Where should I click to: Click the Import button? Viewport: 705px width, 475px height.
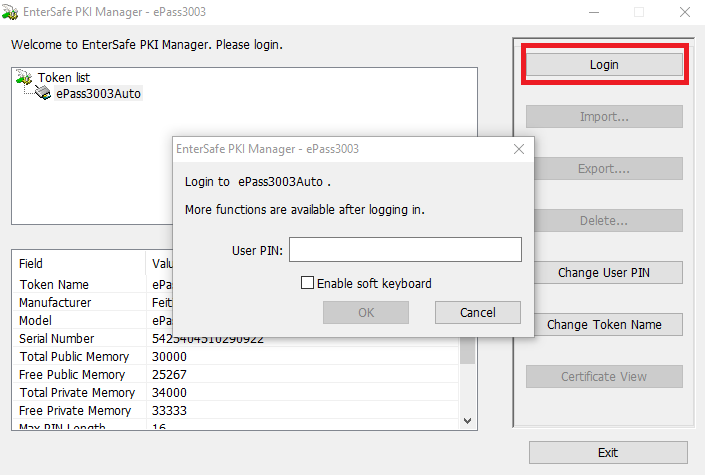[605, 117]
